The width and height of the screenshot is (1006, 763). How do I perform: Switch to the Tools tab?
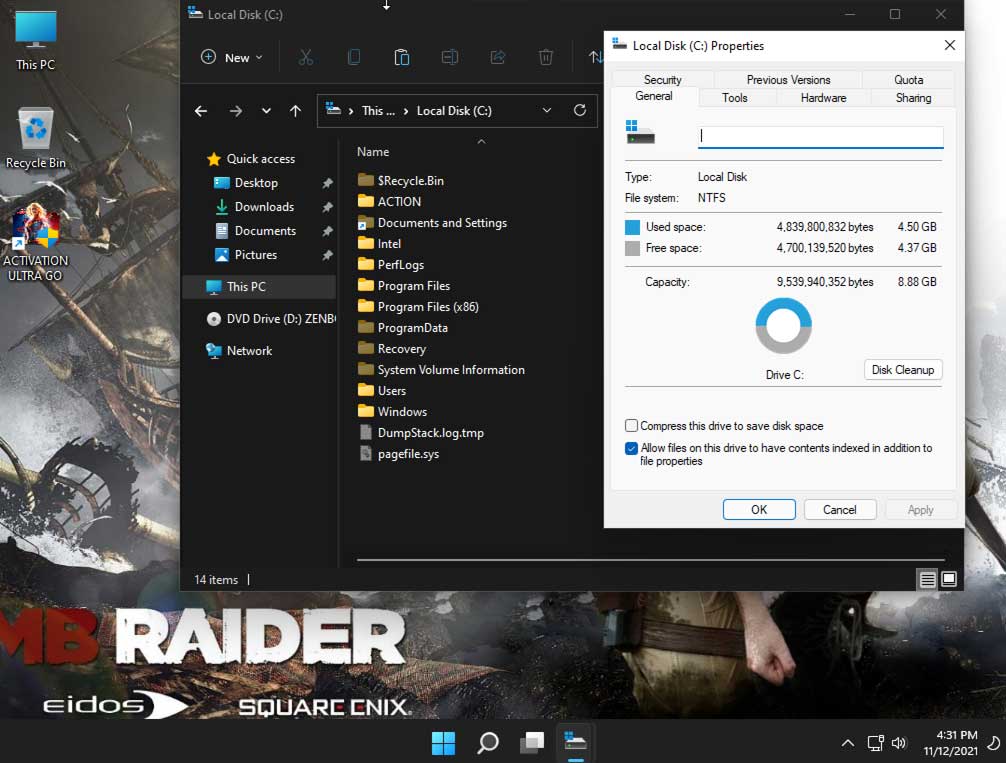(735, 98)
